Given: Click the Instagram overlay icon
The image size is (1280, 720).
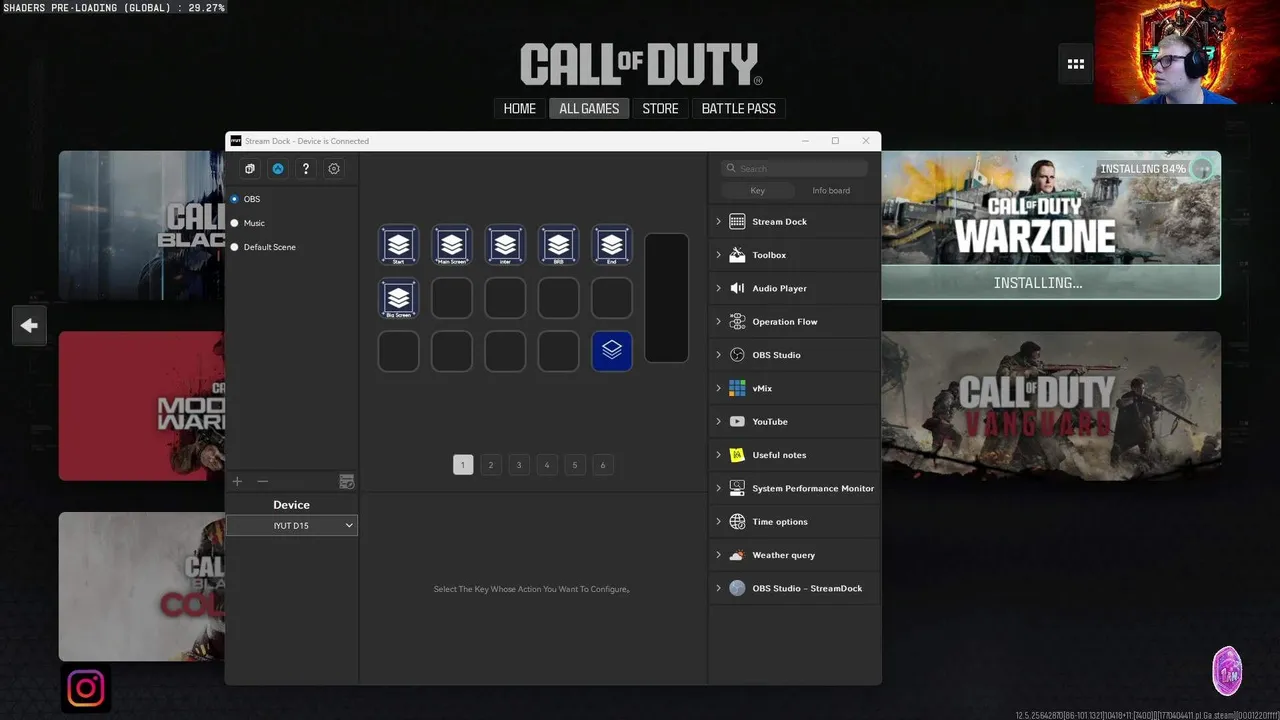Looking at the screenshot, I should [x=86, y=688].
